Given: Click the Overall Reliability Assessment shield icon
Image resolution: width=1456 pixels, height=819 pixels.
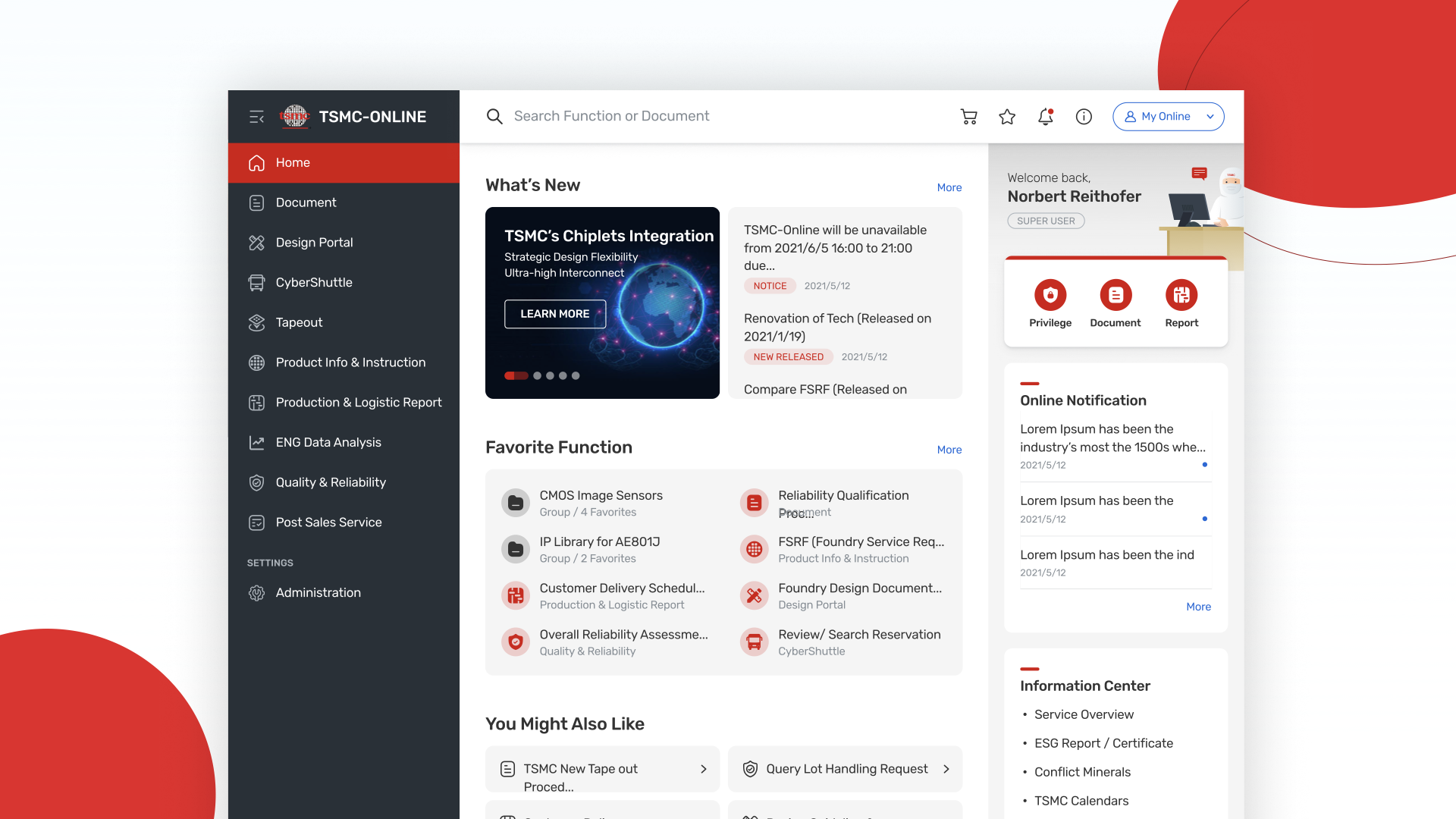Looking at the screenshot, I should (516, 642).
